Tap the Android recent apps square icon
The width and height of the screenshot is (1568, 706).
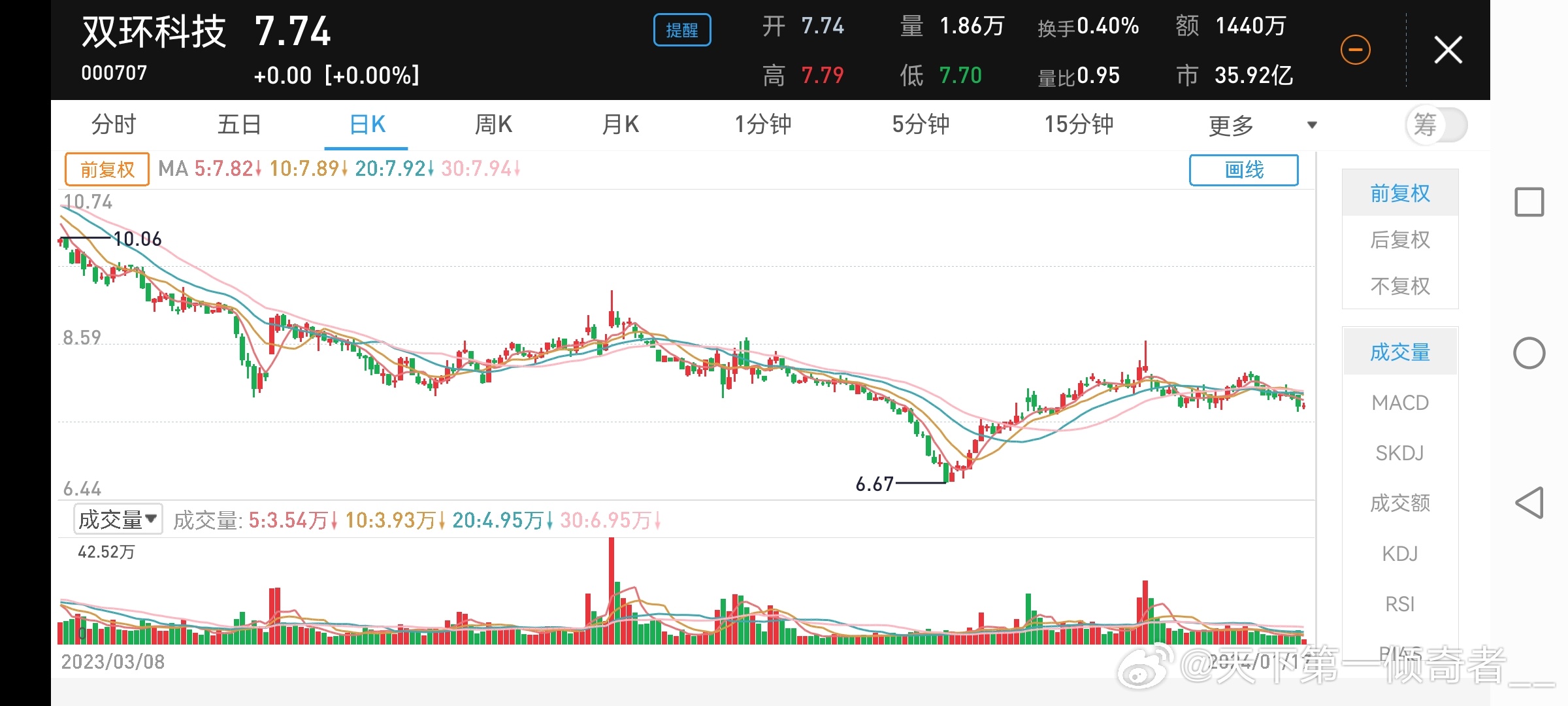[1529, 202]
